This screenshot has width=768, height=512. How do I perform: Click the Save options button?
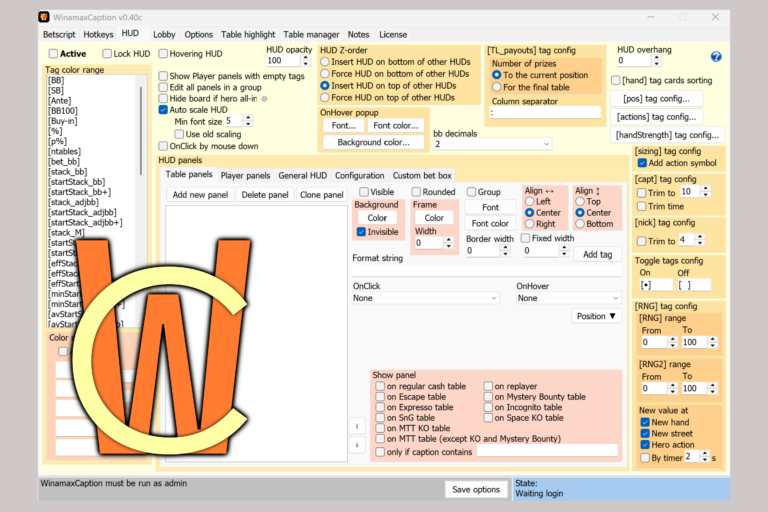(x=476, y=489)
